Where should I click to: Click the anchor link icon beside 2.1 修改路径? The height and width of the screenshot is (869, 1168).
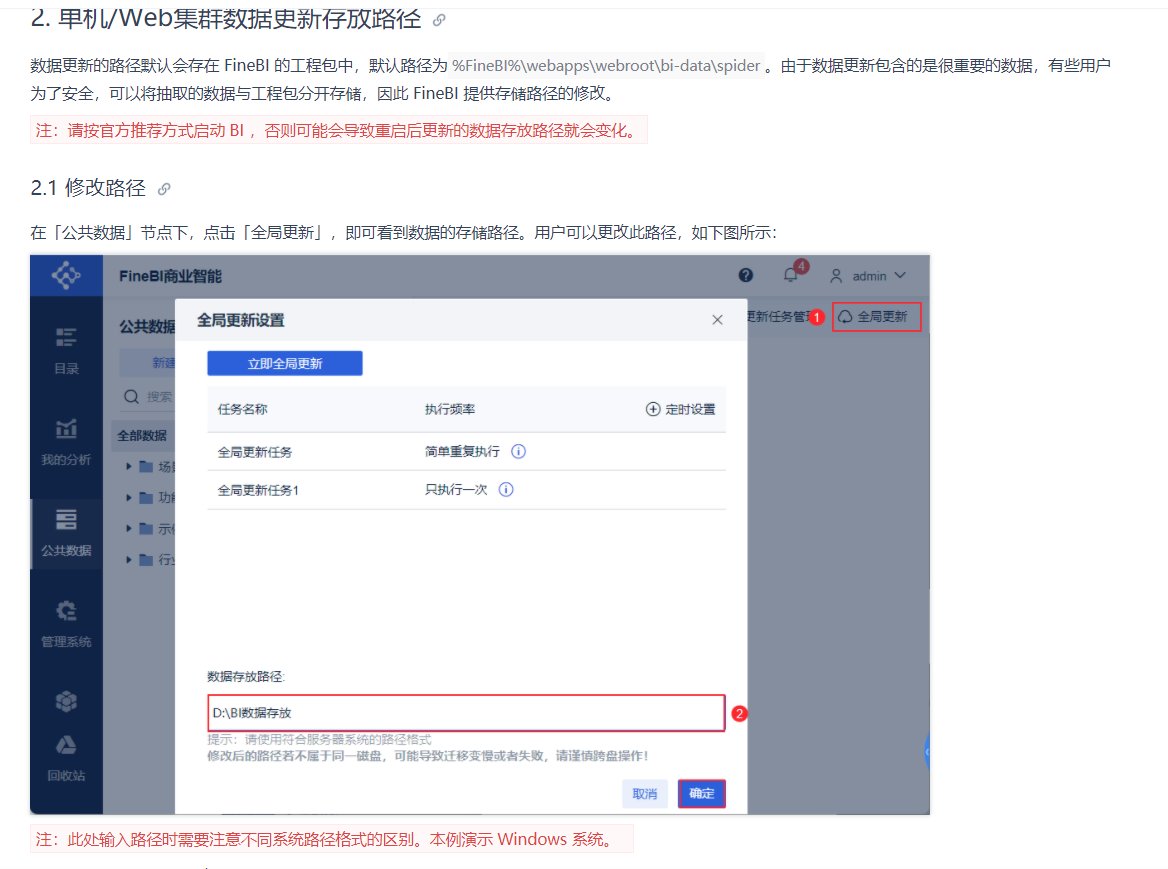point(164,189)
